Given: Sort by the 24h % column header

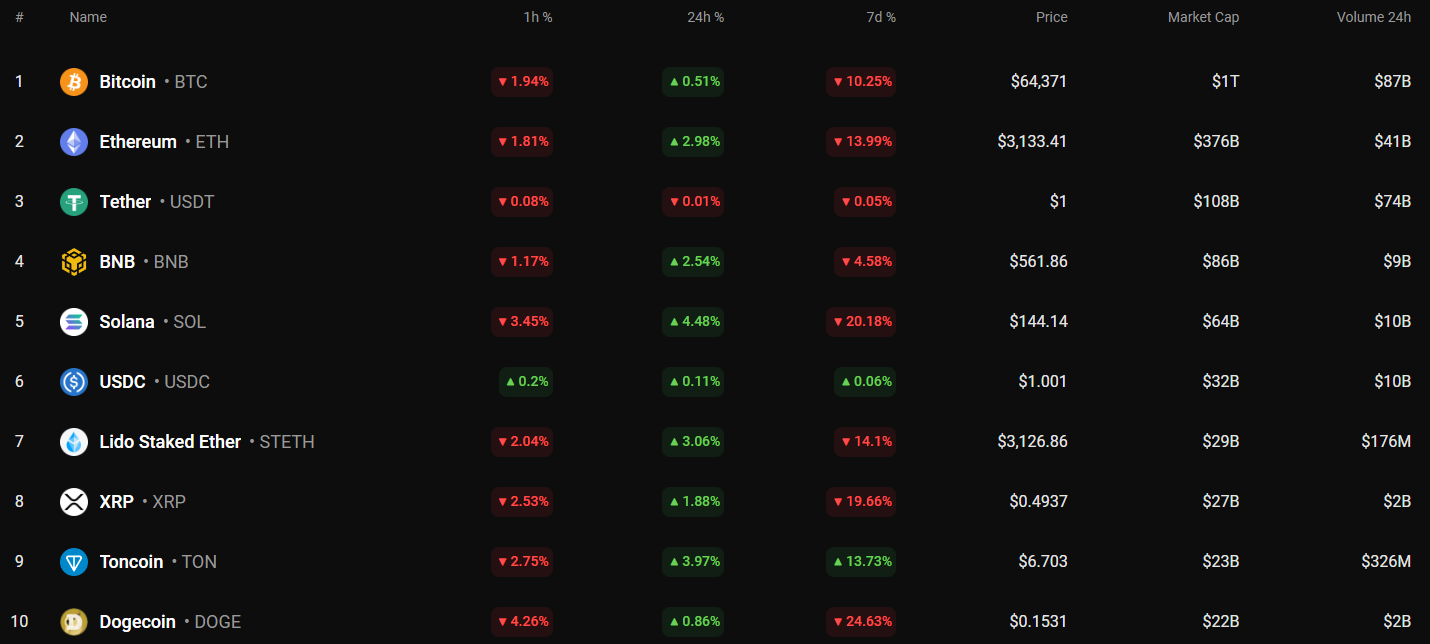Looking at the screenshot, I should click(x=707, y=17).
